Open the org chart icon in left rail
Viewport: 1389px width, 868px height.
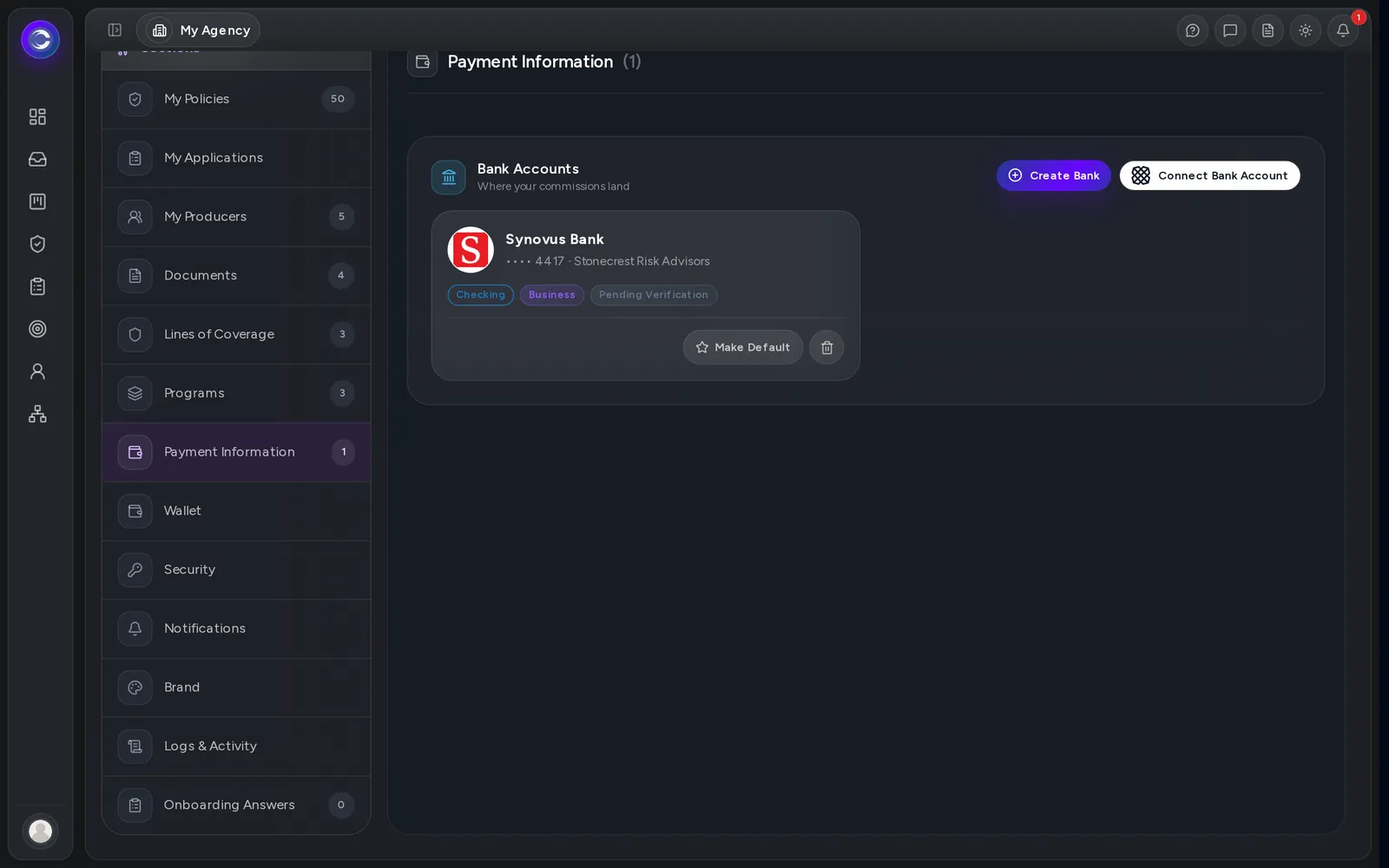(x=37, y=414)
